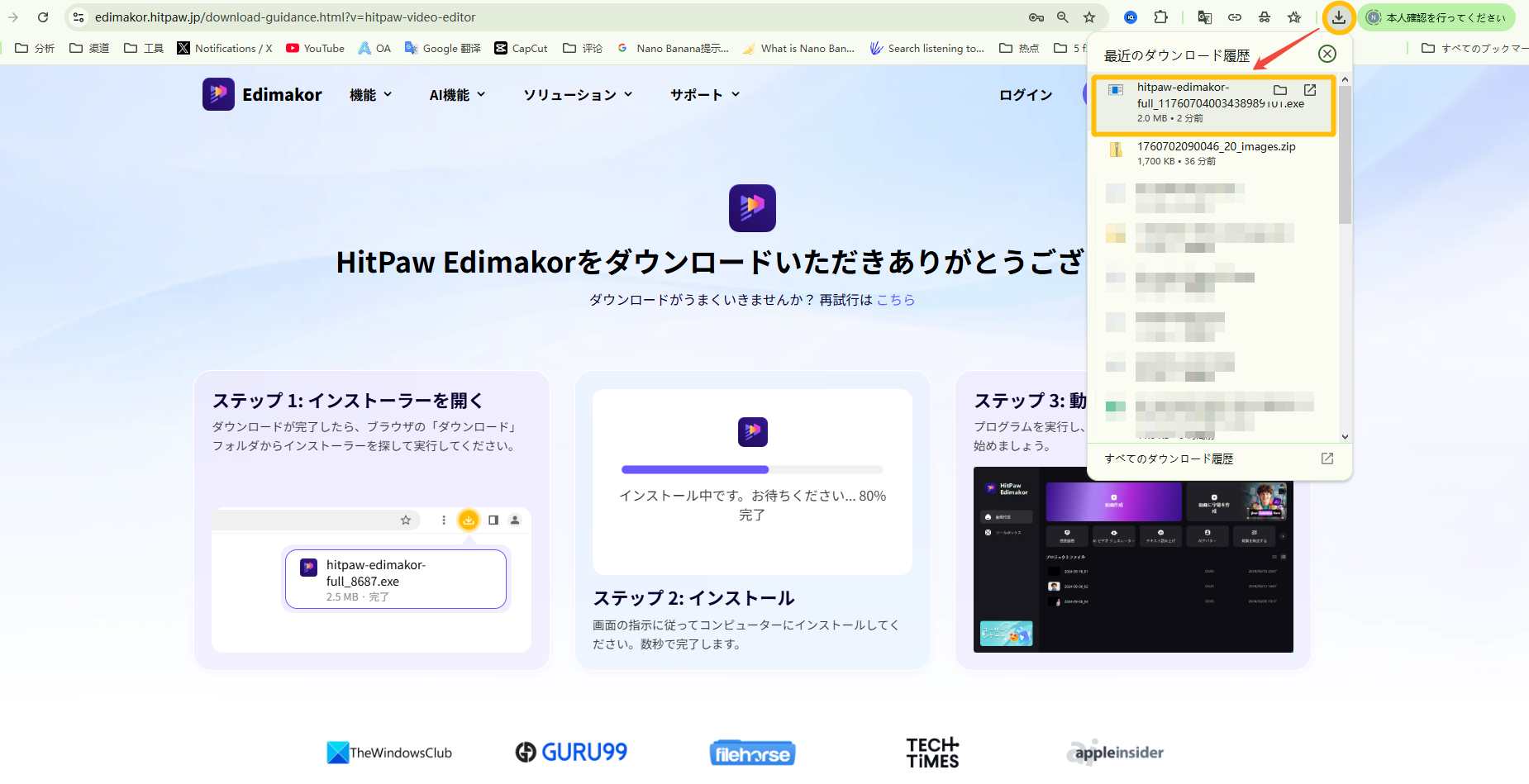Open the AI機能 dropdown chevron
This screenshot has width=1529, height=784.
coord(457,94)
